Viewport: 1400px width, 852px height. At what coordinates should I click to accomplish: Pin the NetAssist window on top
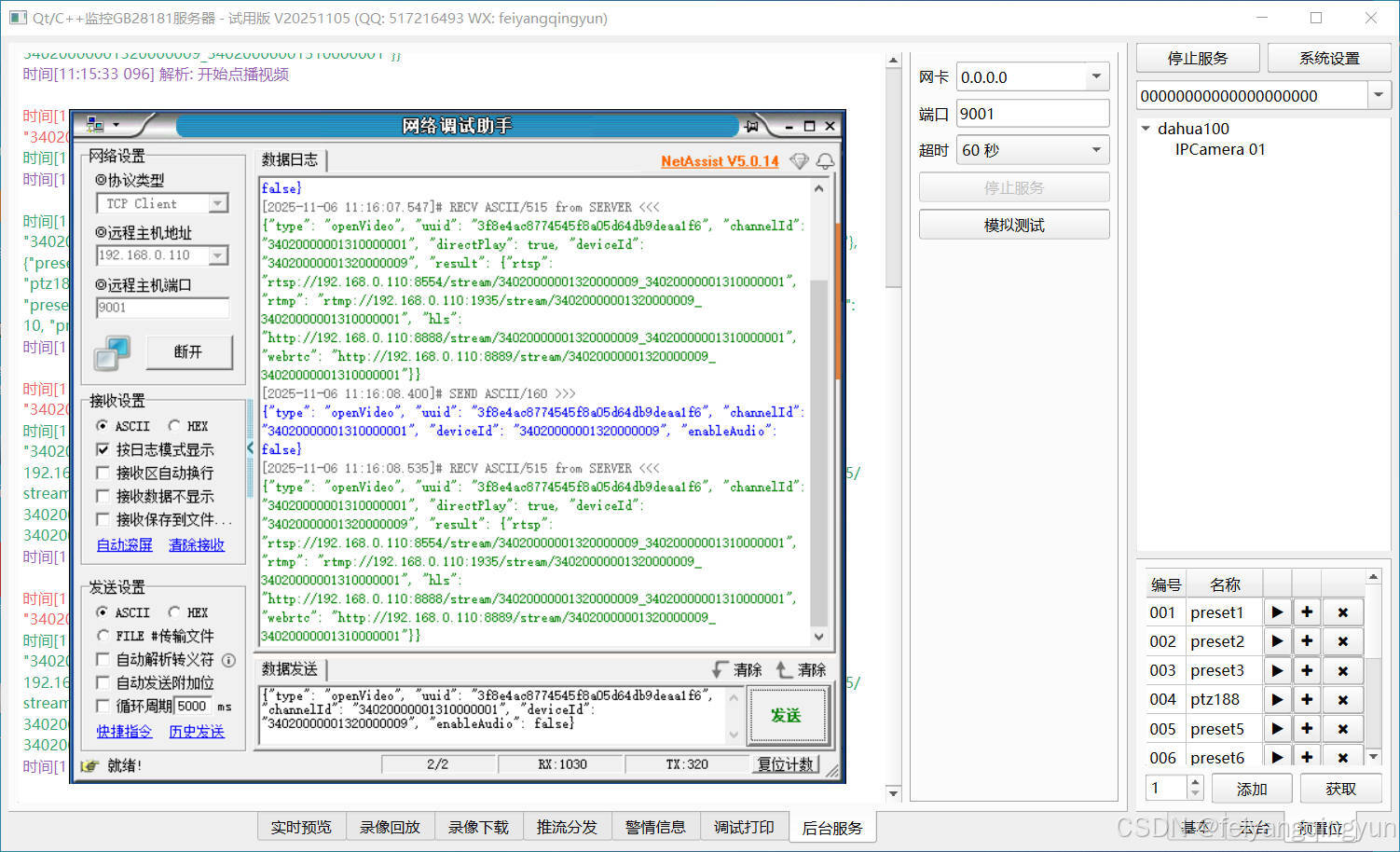point(751,125)
